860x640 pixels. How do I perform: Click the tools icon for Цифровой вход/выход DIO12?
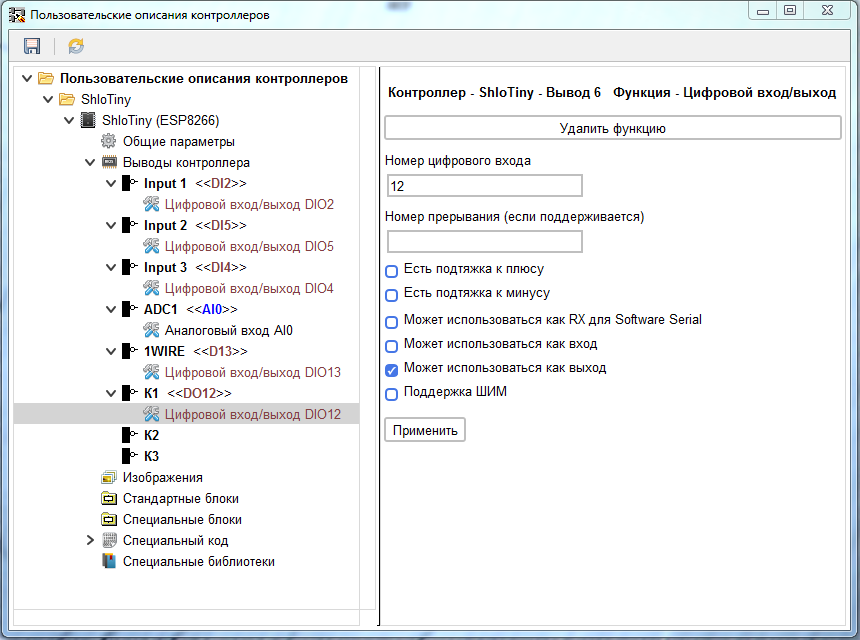pyautogui.click(x=151, y=414)
